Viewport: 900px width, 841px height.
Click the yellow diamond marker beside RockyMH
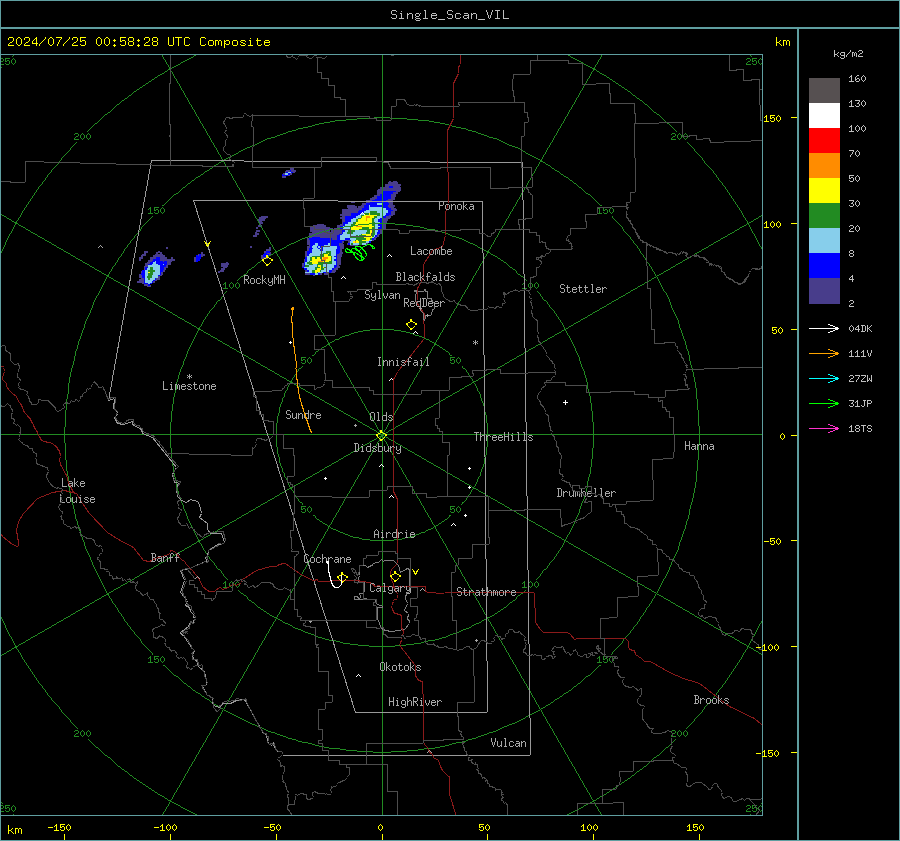click(267, 261)
